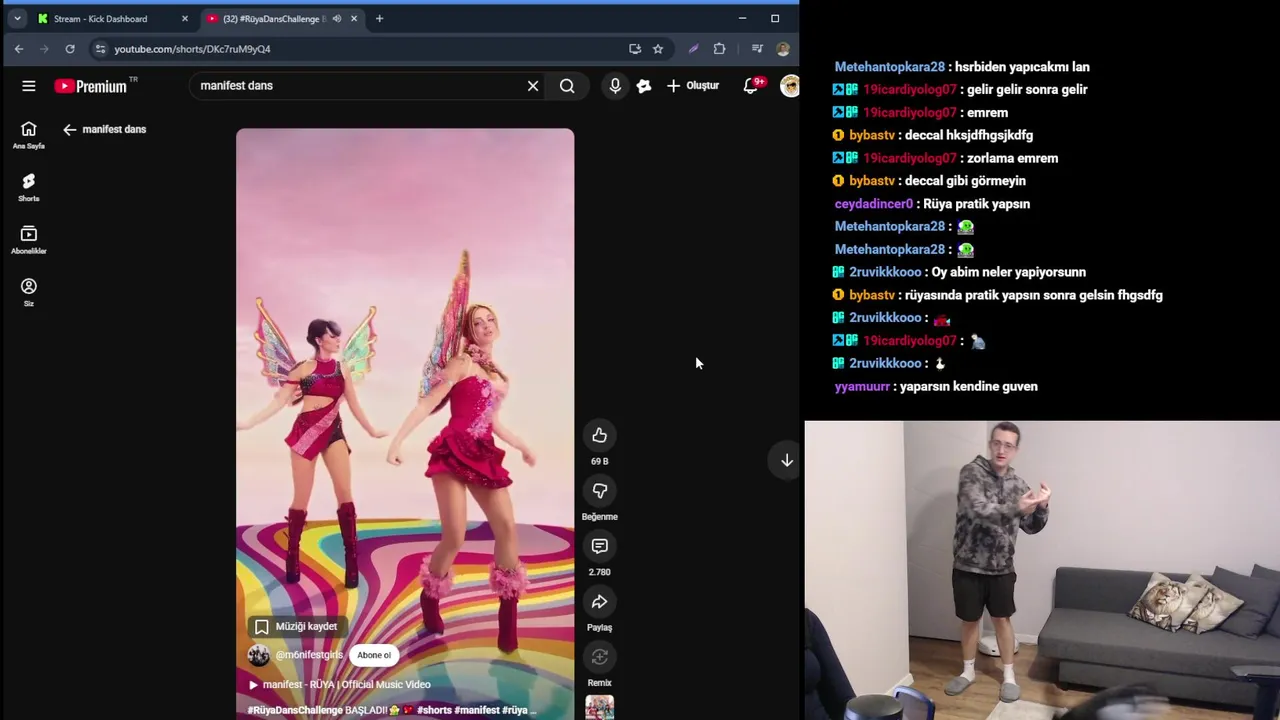Open the Chrome profile avatar
Viewport: 1280px width, 720px height.
tap(783, 49)
